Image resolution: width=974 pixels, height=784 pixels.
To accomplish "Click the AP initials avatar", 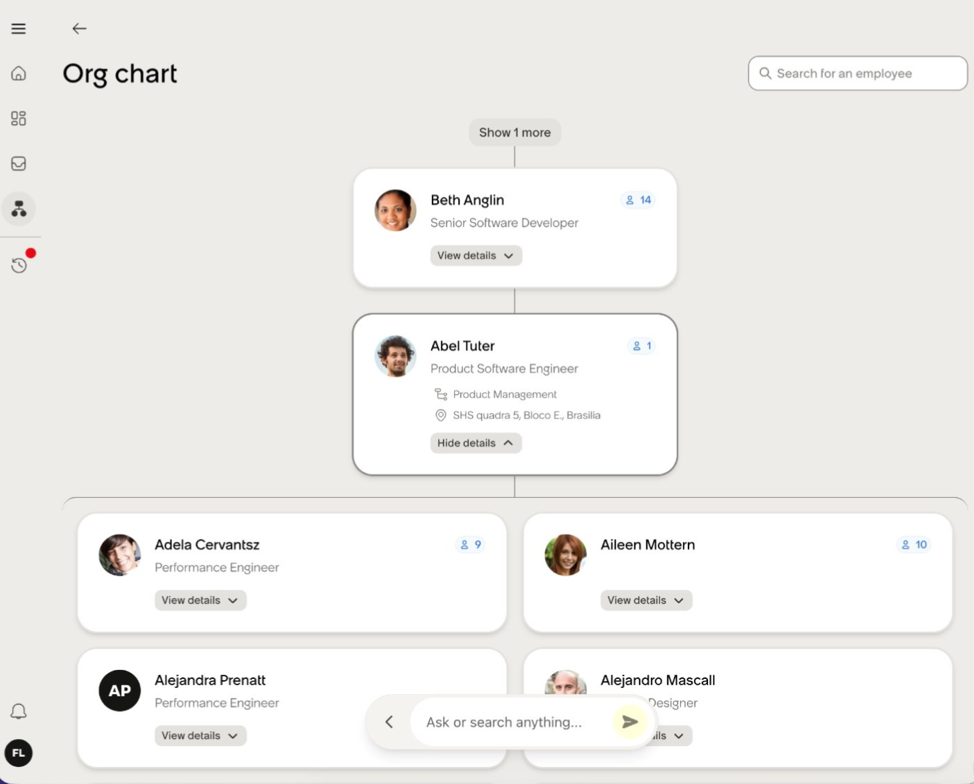I will coord(120,691).
